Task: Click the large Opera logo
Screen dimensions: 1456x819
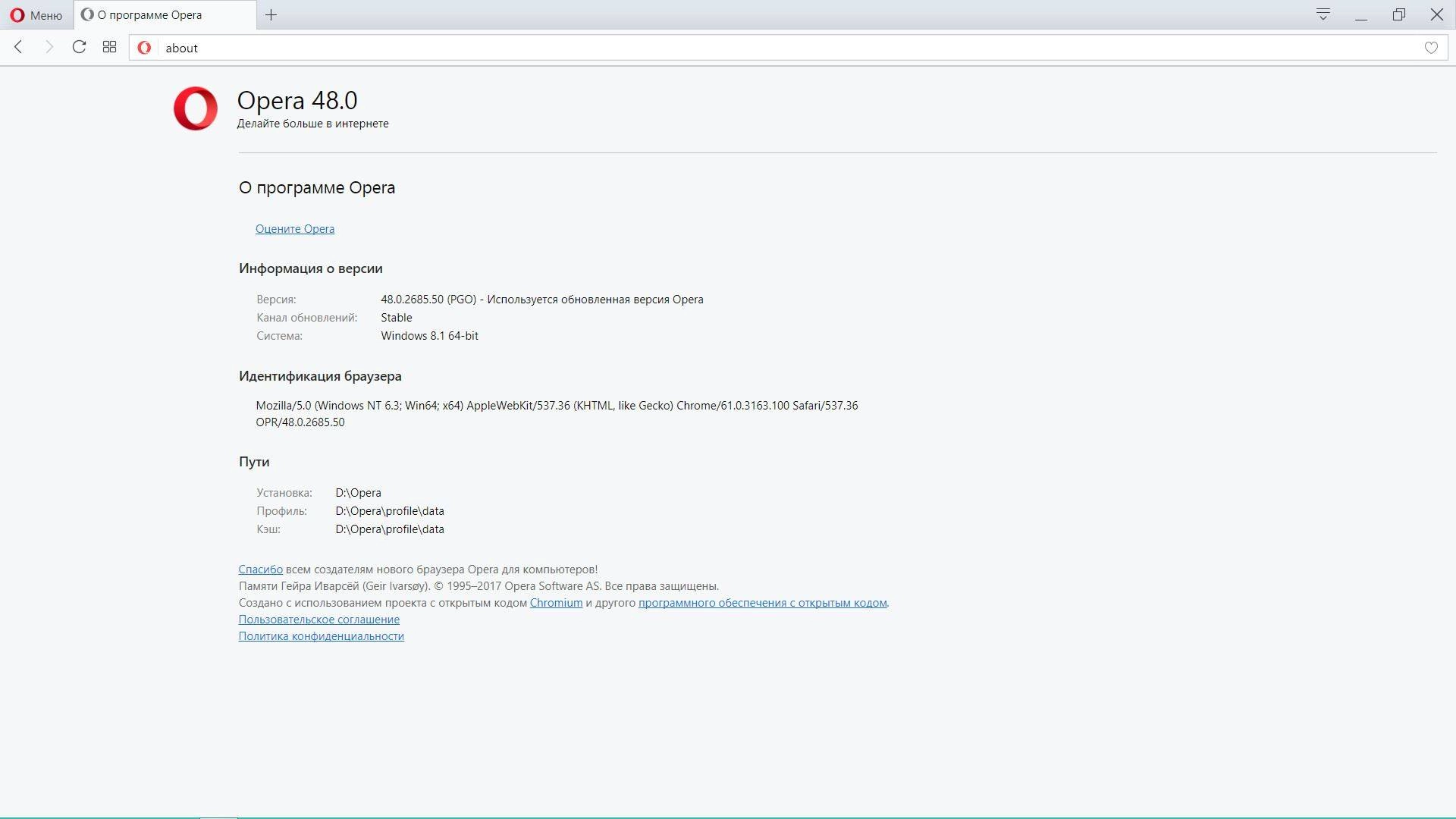Action: tap(196, 108)
